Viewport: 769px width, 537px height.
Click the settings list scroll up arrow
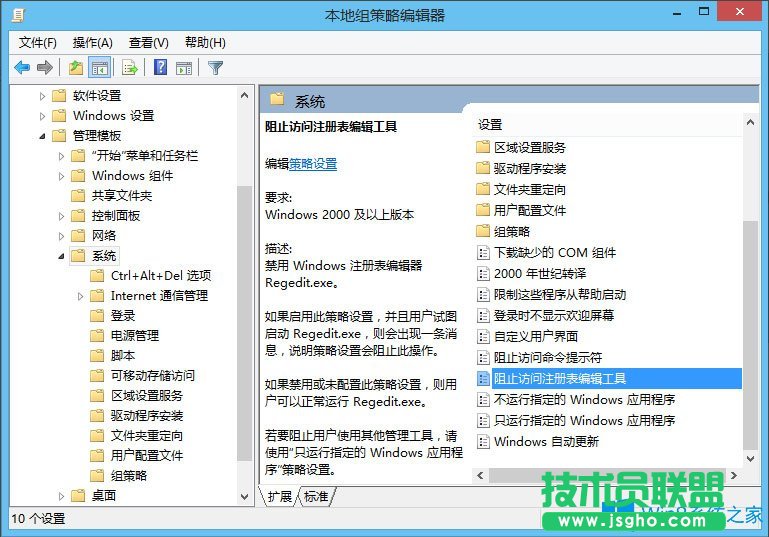click(x=750, y=123)
